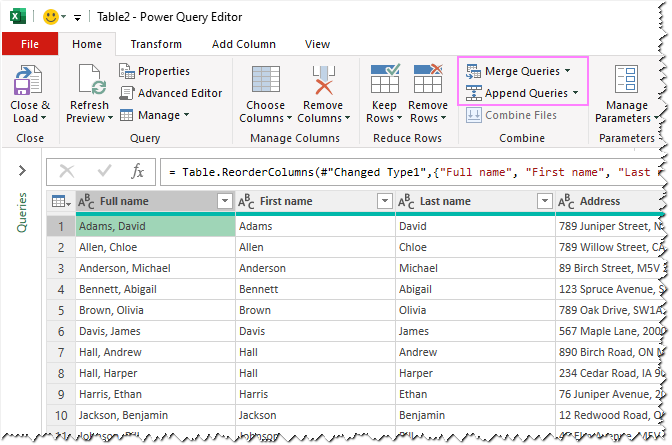Click the Keep Rows icon

click(x=384, y=78)
